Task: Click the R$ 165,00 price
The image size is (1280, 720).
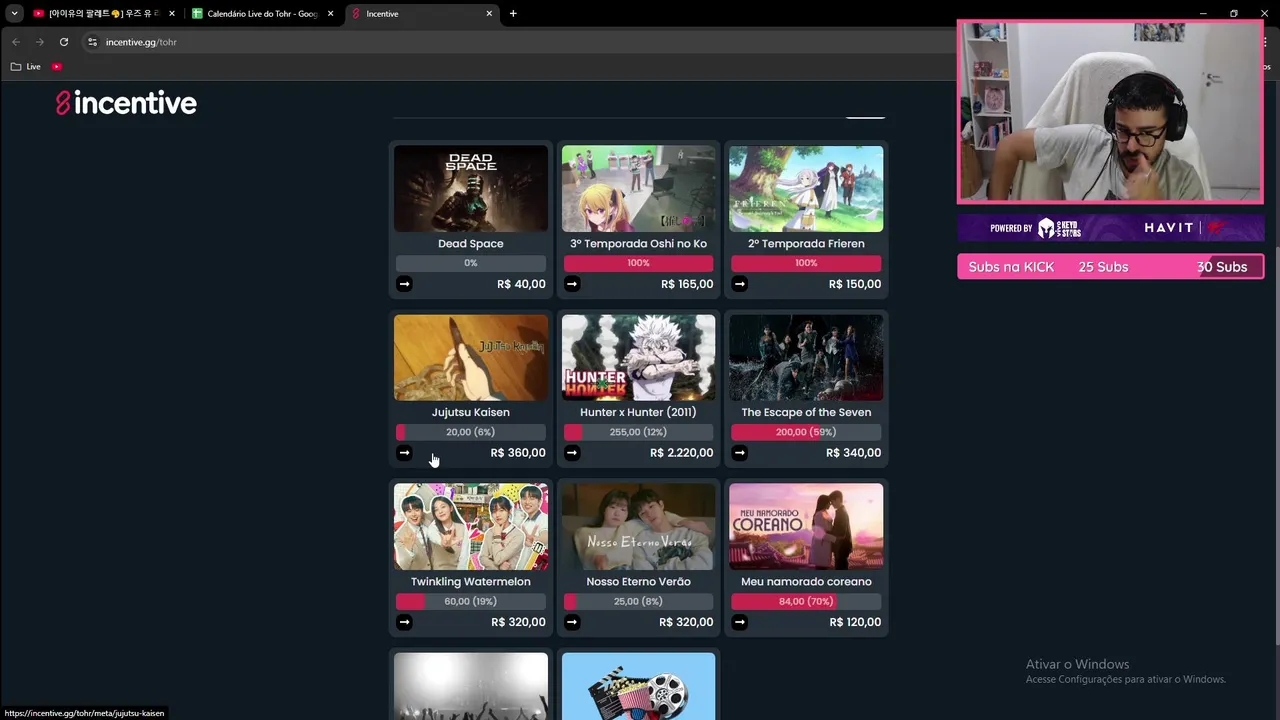Action: point(687,284)
